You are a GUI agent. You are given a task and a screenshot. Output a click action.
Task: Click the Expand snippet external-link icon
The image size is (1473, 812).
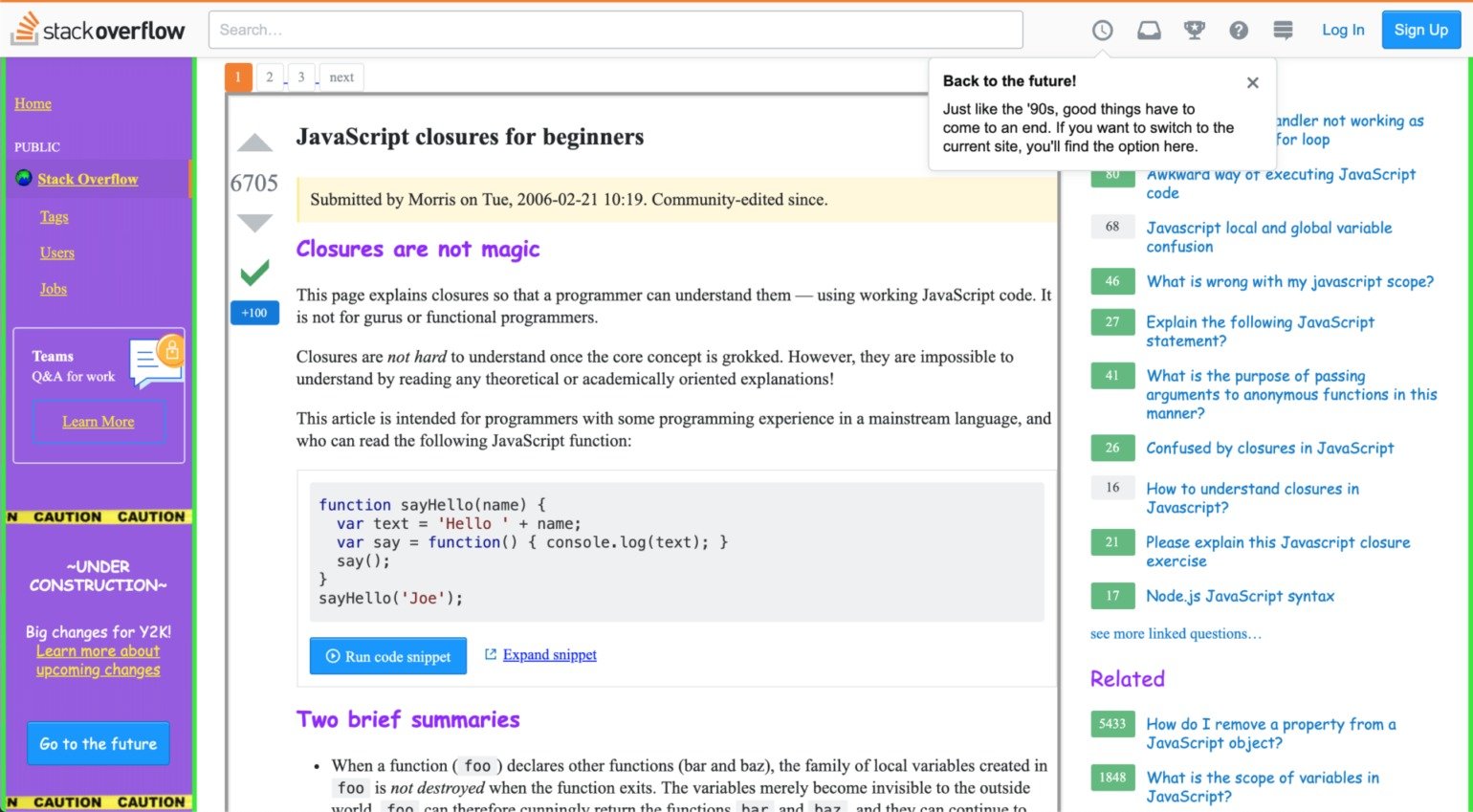(491, 654)
